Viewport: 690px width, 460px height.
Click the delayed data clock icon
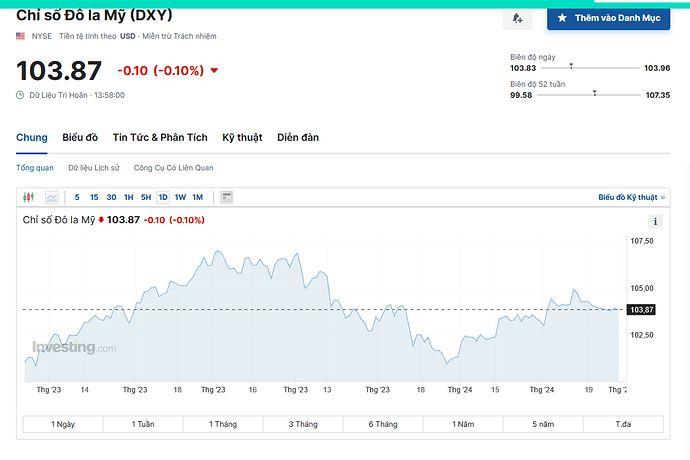20,94
